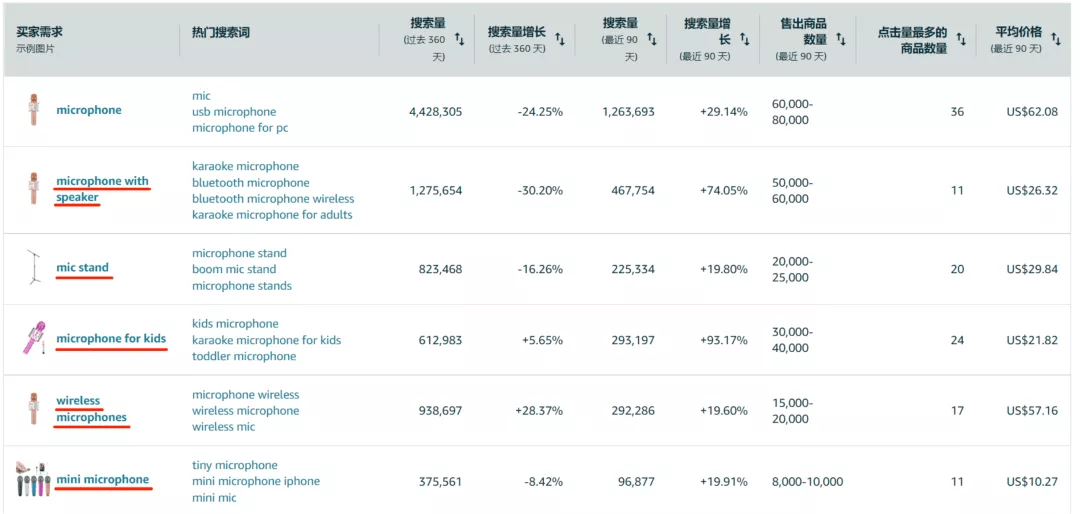Viewport: 1080px width, 514px height.
Task: Open the microphone for kids niche
Action: (111, 339)
